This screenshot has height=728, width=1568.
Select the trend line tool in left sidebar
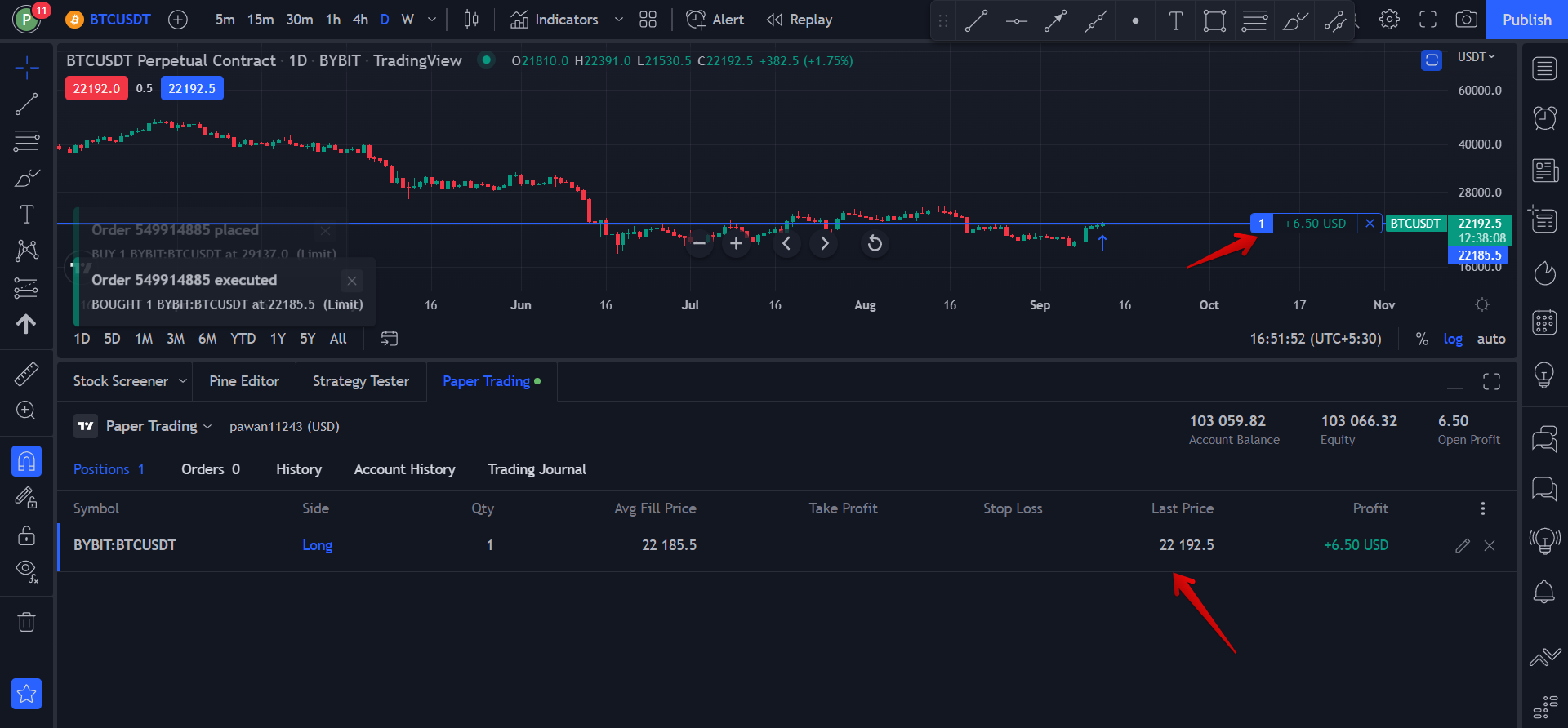coord(26,104)
